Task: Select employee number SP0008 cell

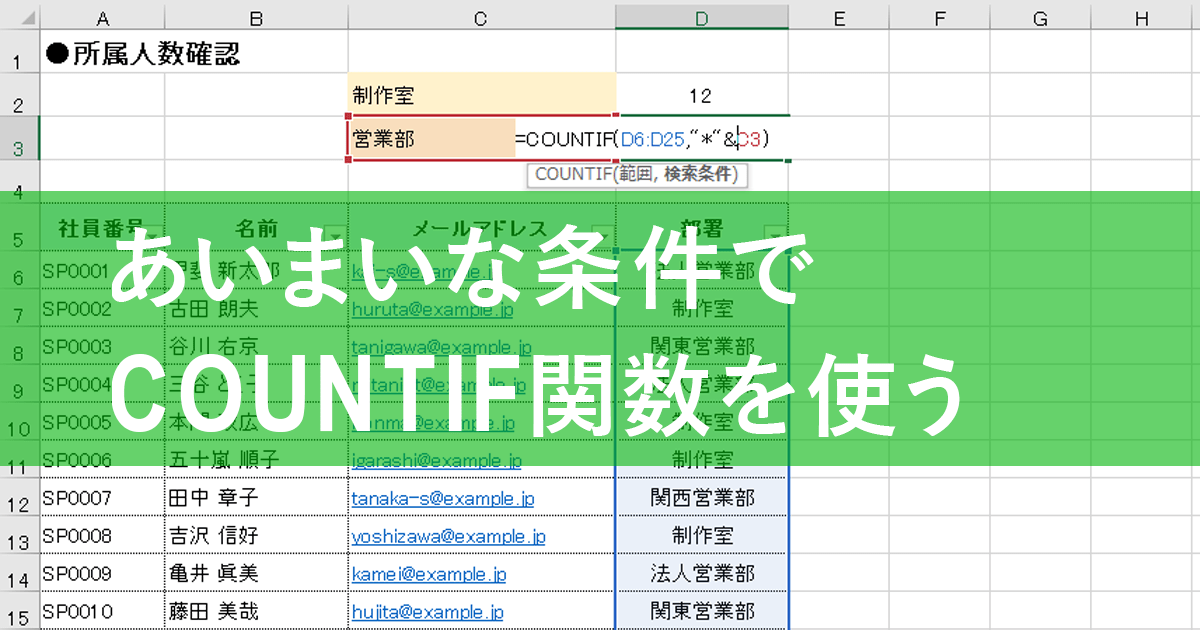Action: click(x=103, y=535)
